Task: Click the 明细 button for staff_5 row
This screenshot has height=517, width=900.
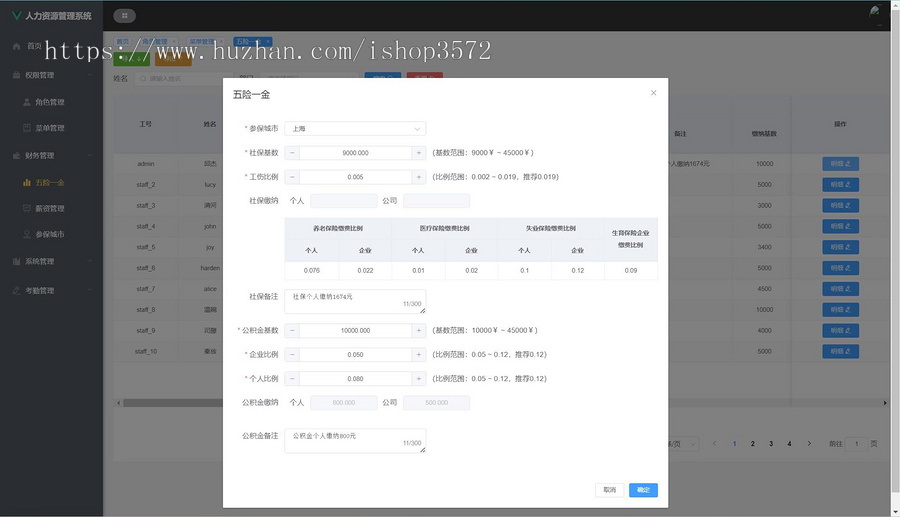Action: coord(840,247)
